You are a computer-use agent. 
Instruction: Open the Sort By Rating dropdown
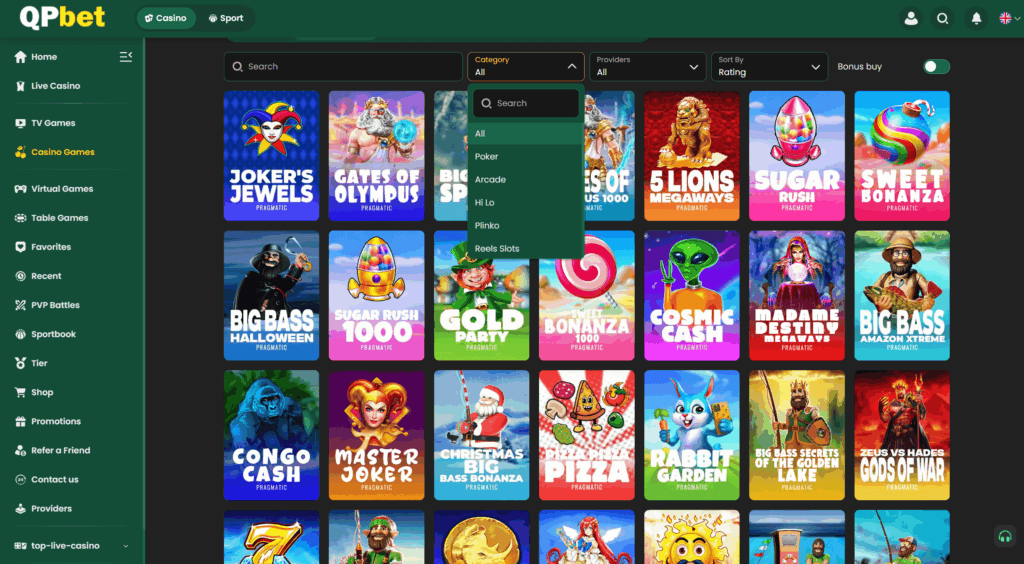[769, 67]
